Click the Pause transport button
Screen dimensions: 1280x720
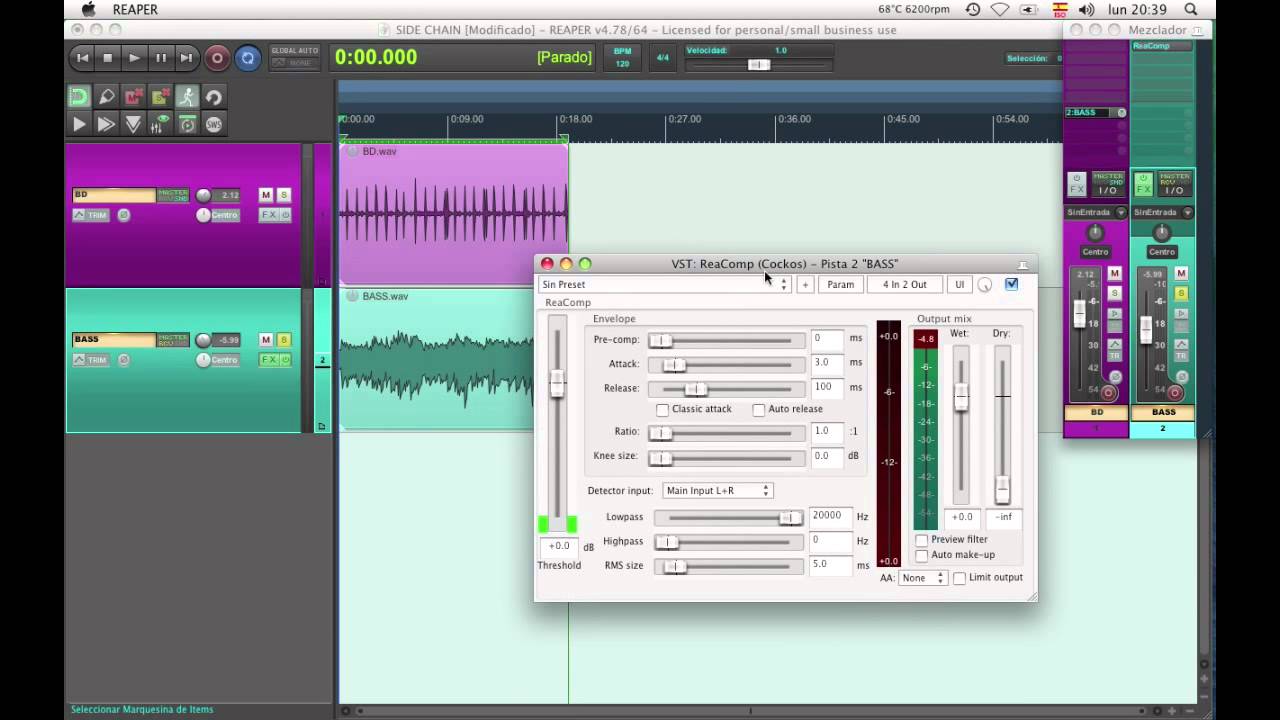coord(160,58)
